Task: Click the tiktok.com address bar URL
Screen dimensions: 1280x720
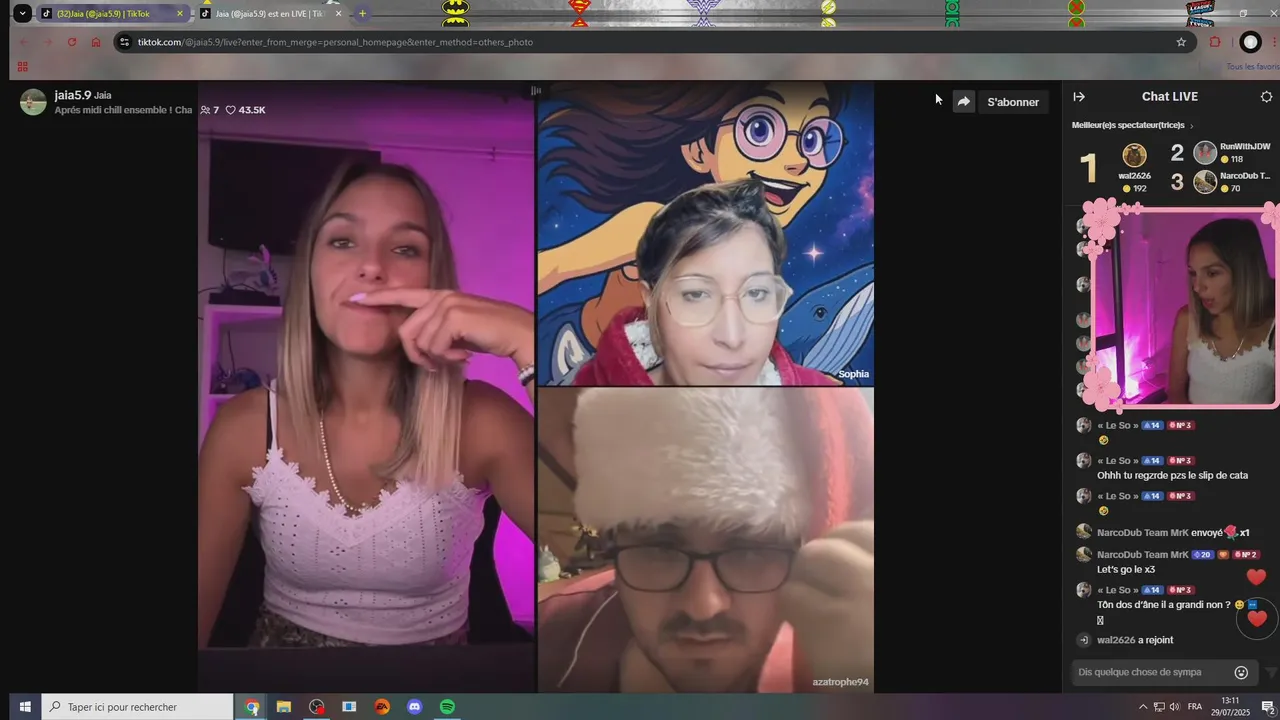Action: [335, 42]
